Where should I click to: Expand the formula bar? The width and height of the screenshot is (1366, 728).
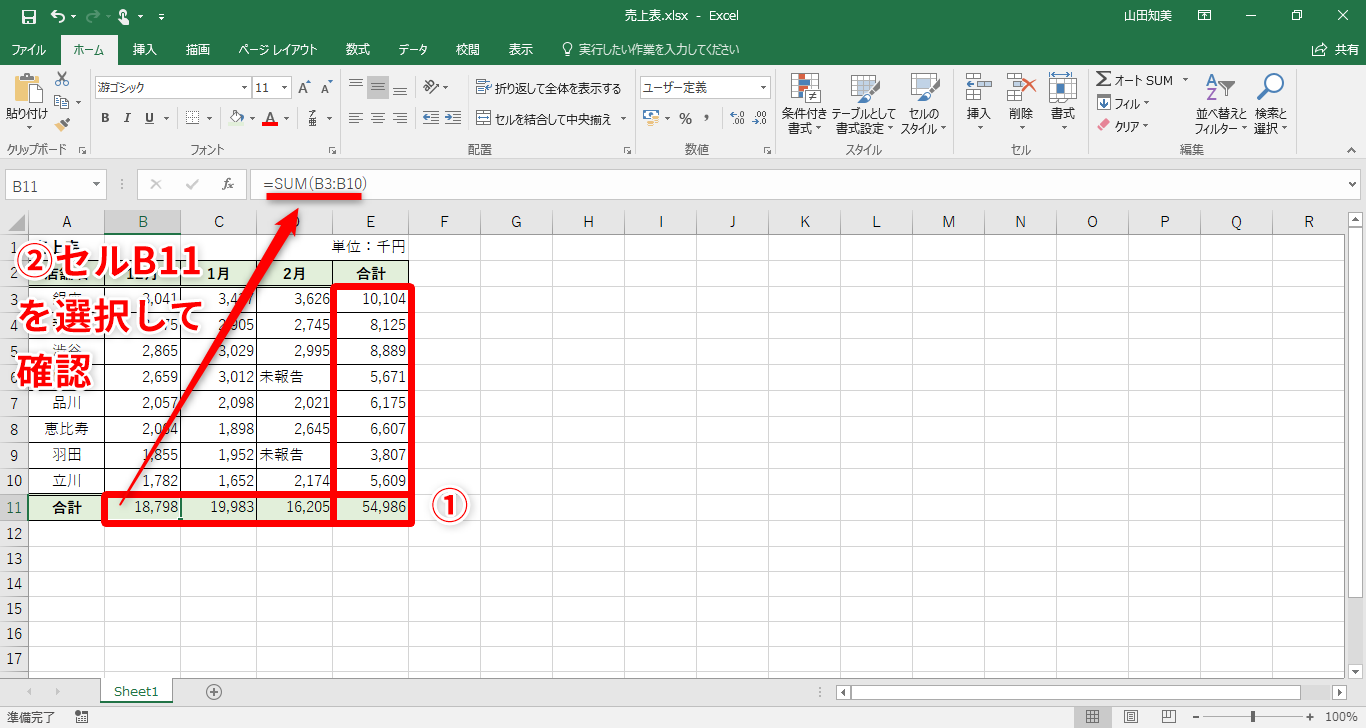[x=1353, y=184]
